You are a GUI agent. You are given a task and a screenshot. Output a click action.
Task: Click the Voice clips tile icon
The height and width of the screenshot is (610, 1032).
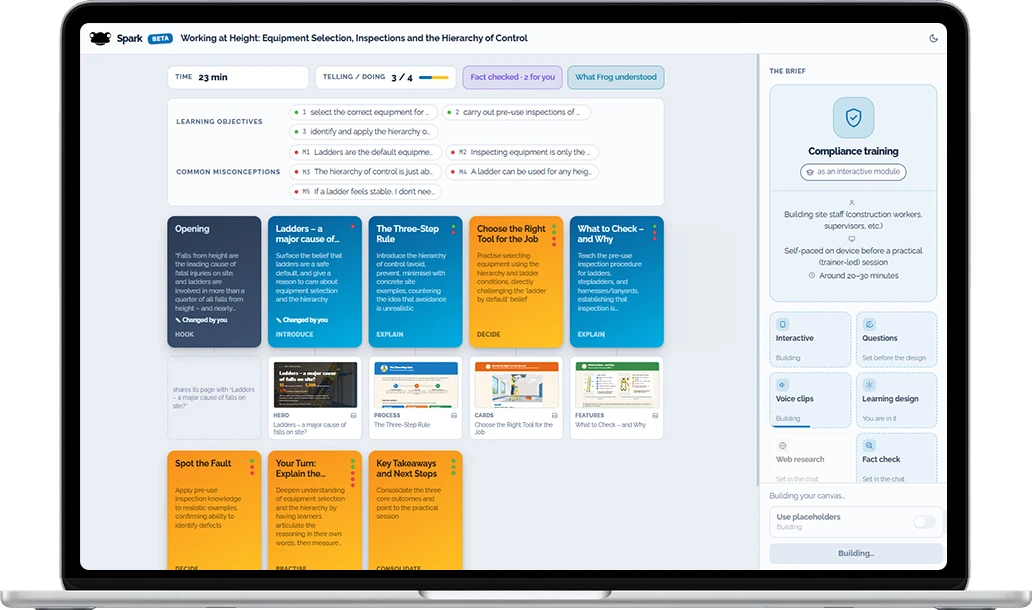(x=783, y=385)
